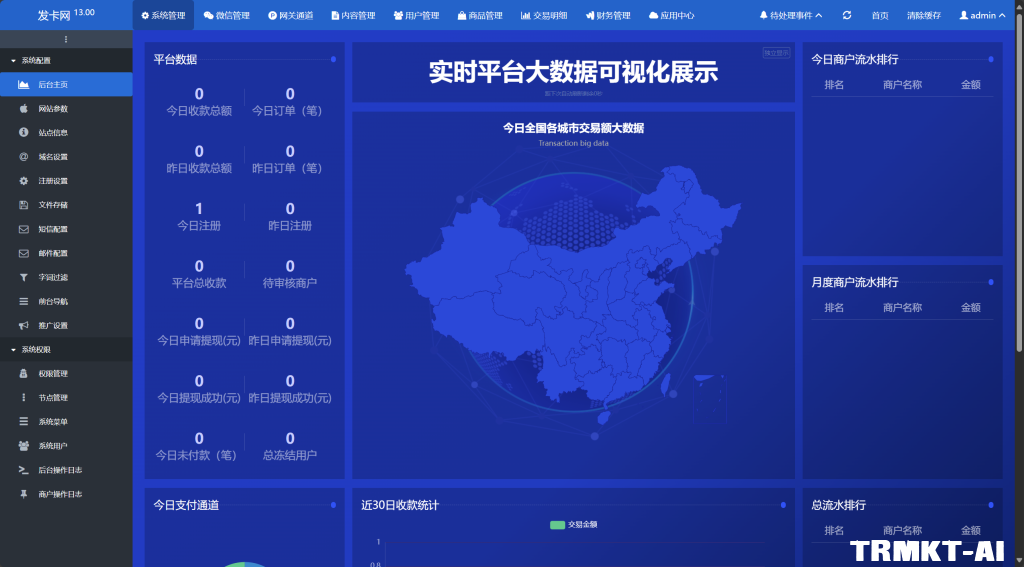The width and height of the screenshot is (1024, 567).
Task: Click the 独立显示 button on the banner
Action: click(x=776, y=53)
